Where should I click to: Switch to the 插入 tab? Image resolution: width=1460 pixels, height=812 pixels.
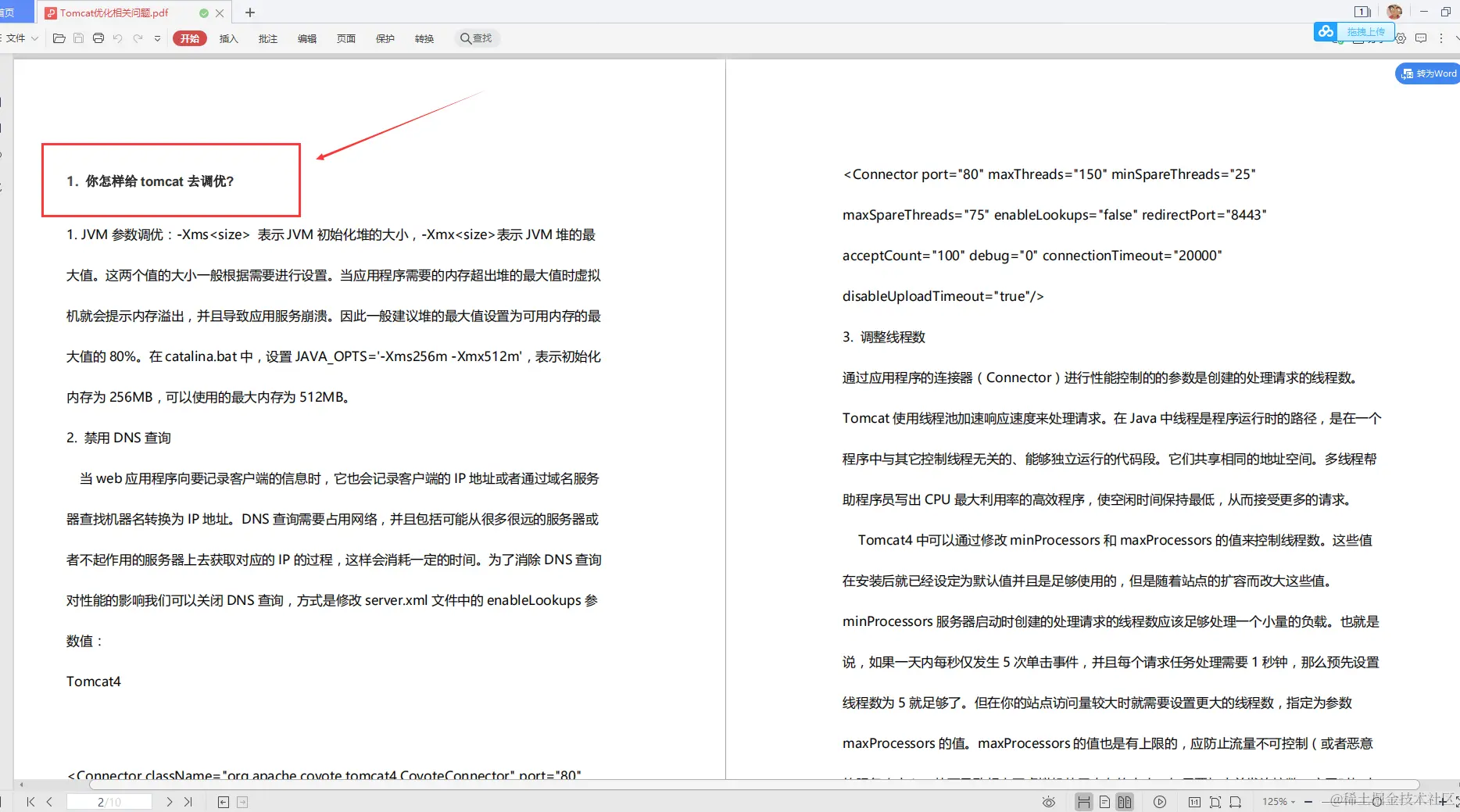tap(229, 38)
